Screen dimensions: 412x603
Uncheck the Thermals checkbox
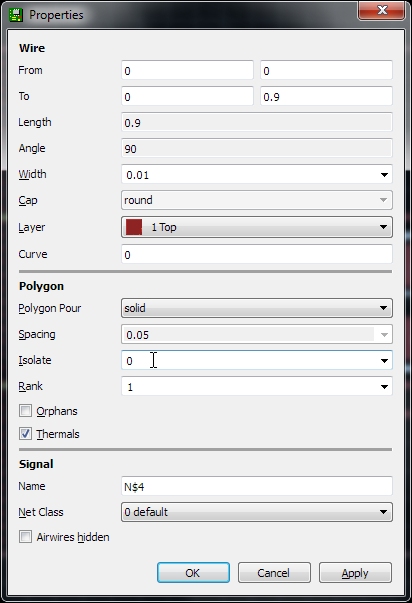pyautogui.click(x=25, y=434)
